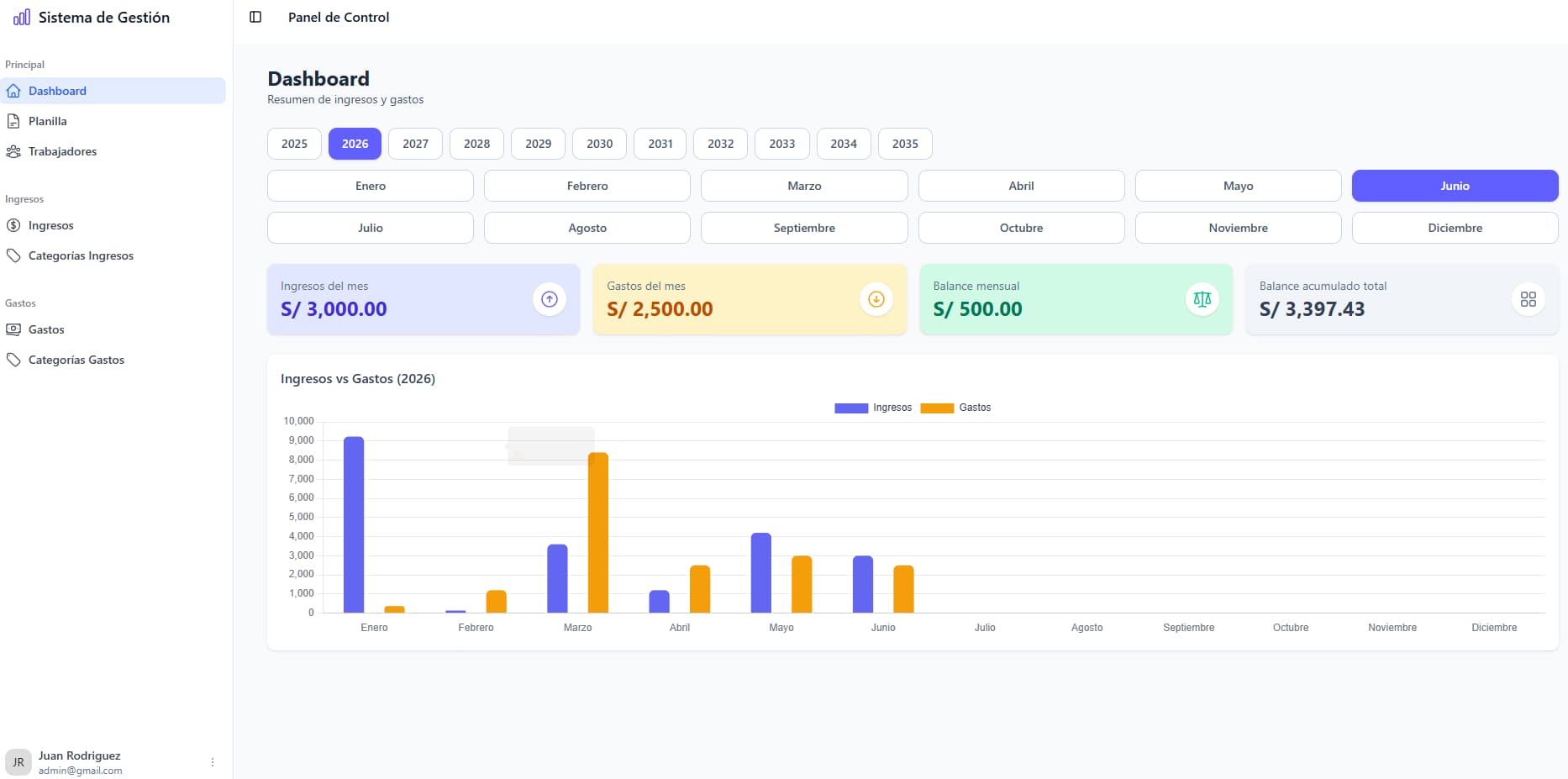Toggle Gastos series in chart legend
This screenshot has width=1568, height=779.
[956, 408]
